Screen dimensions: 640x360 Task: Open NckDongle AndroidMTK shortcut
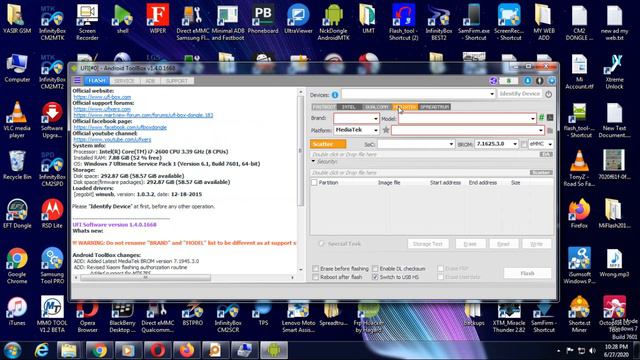(x=333, y=22)
